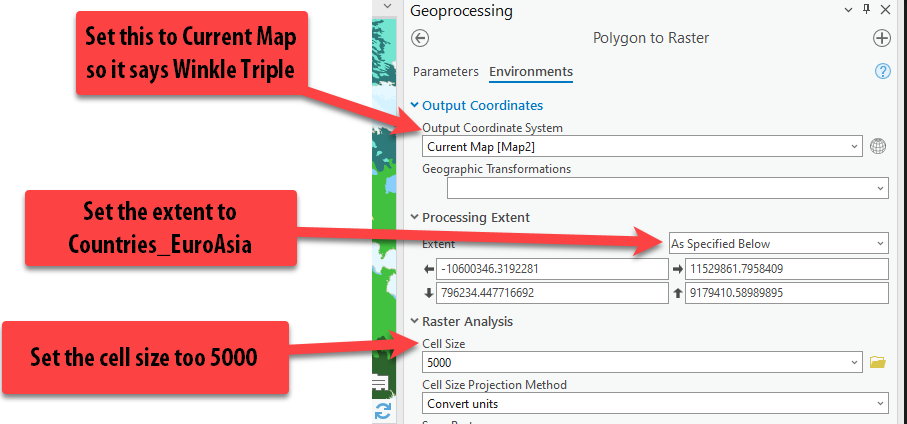Image resolution: width=907 pixels, height=424 pixels.
Task: Open Cell Size Projection Method dropdown
Action: (655, 404)
